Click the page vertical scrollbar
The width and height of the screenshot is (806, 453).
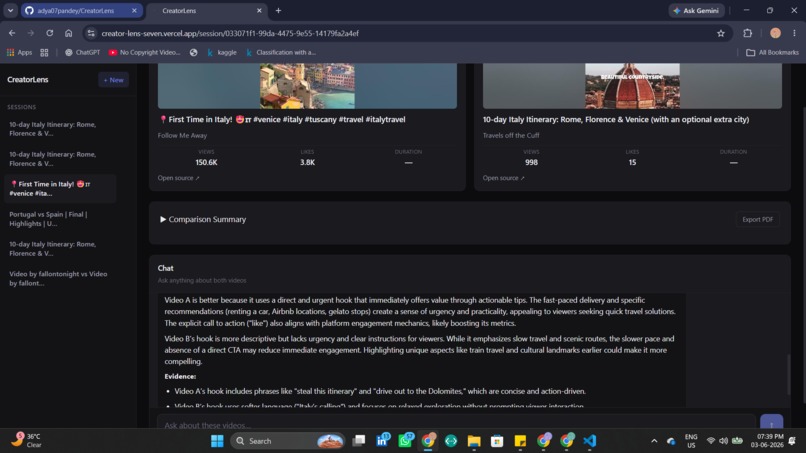coord(803,255)
